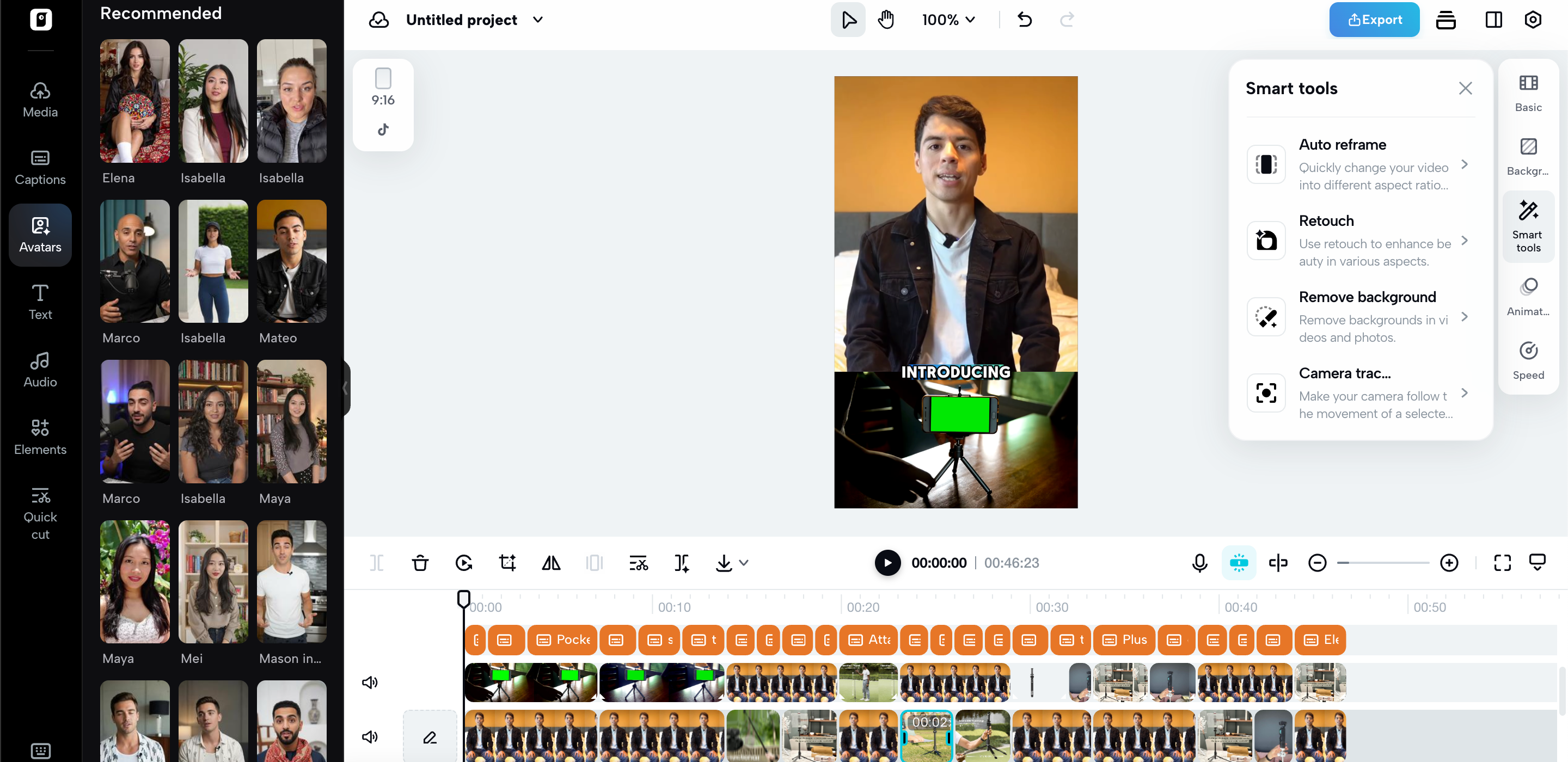Select the crop tool icon
This screenshot has height=762, width=1568.
507,563
